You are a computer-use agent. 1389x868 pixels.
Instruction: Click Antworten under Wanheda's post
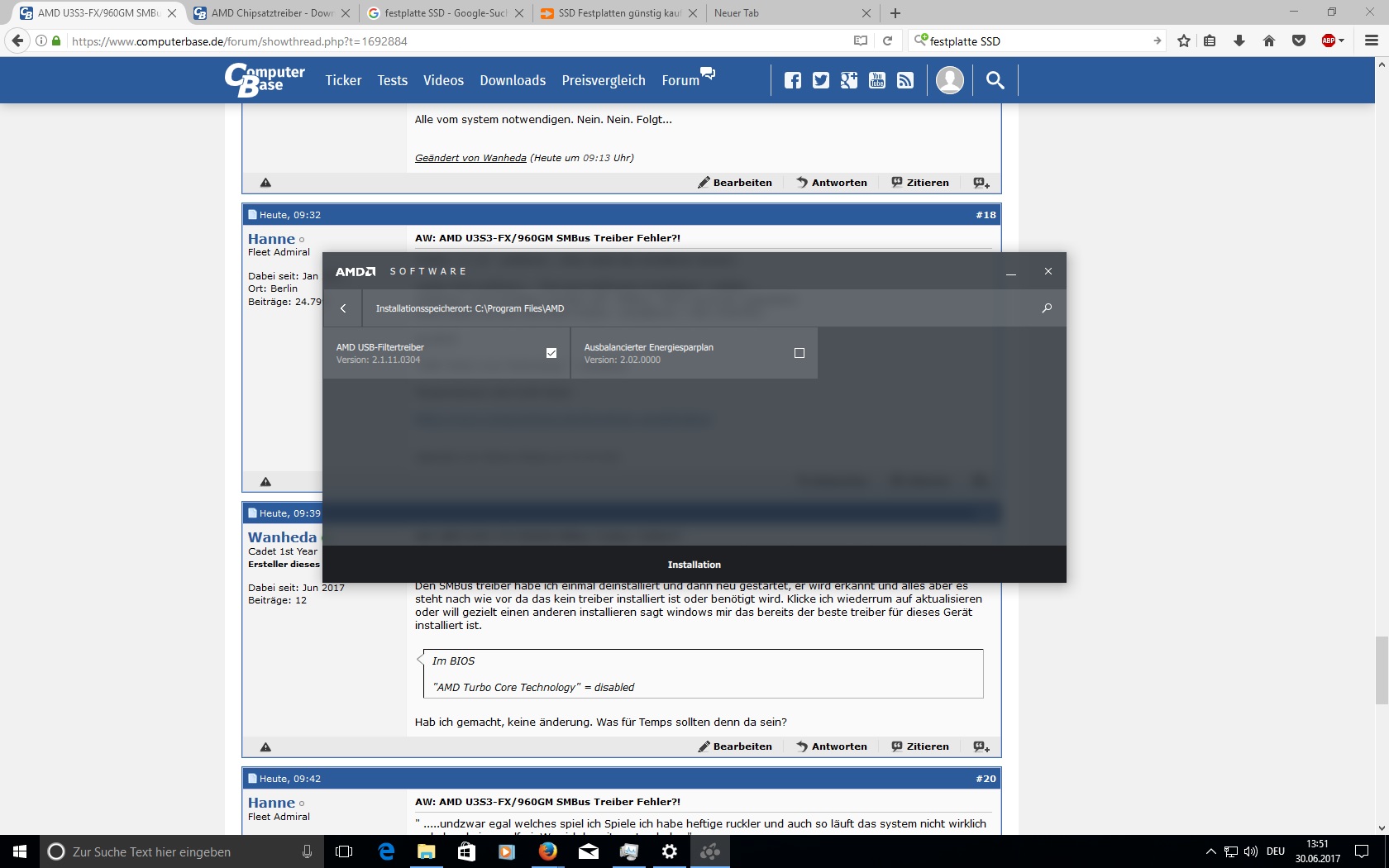(832, 746)
